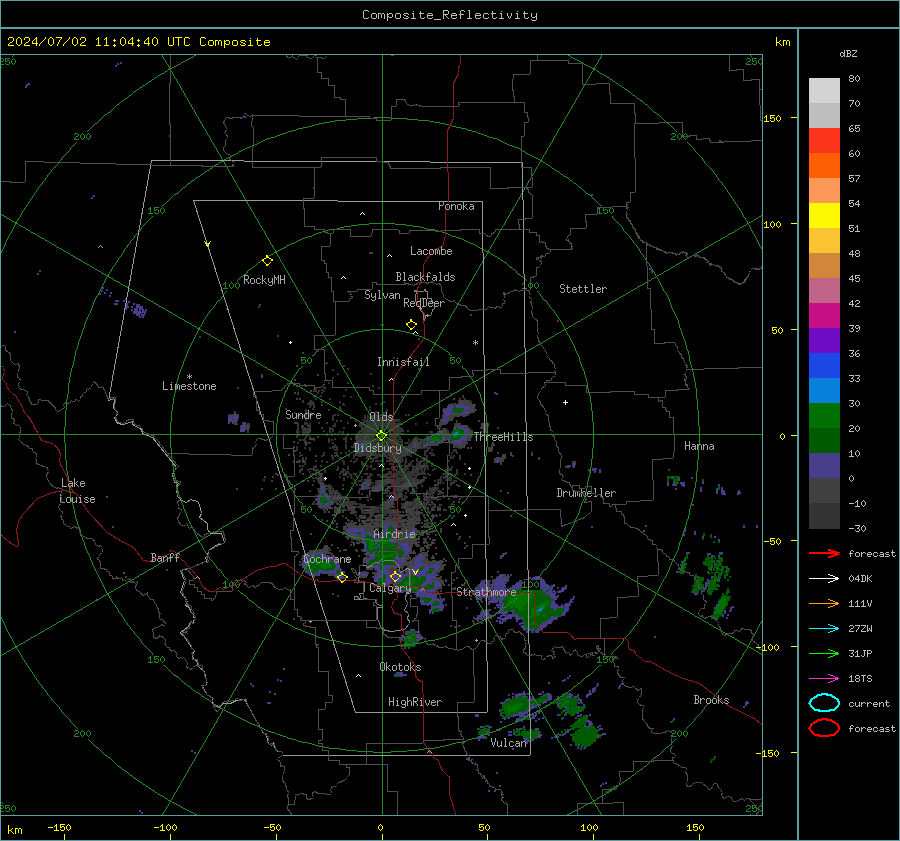The width and height of the screenshot is (900, 841).
Task: Click the Drumheller city label
Action: pos(586,493)
